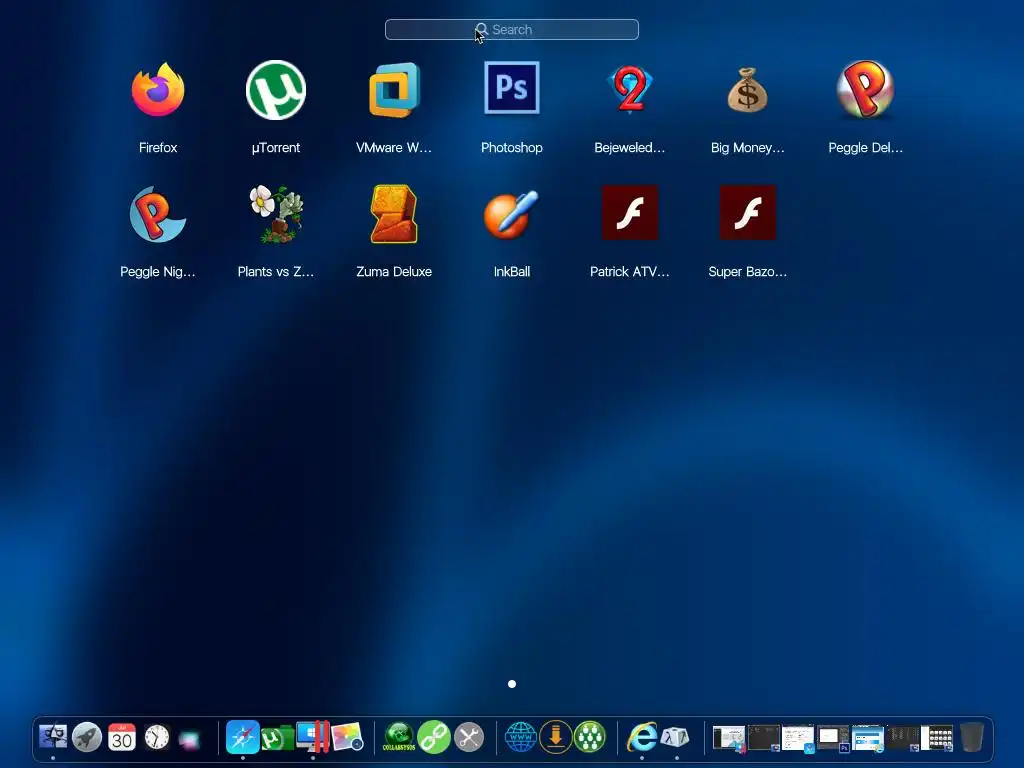
Task: Launch Firefox from the app grid
Action: pyautogui.click(x=157, y=89)
